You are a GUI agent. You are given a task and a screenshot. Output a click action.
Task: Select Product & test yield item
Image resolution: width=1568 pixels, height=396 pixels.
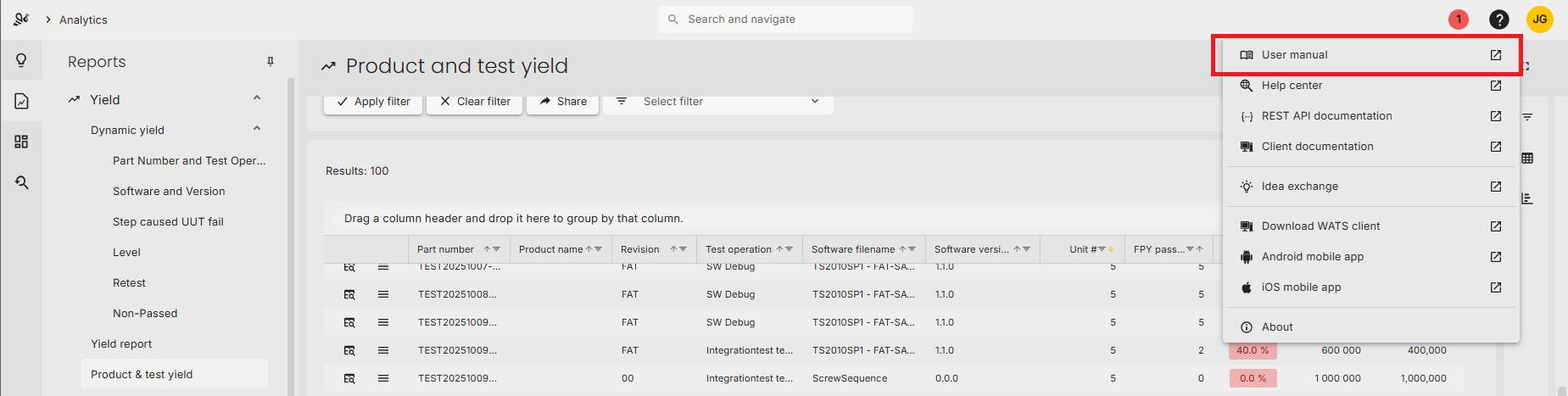tap(175, 374)
